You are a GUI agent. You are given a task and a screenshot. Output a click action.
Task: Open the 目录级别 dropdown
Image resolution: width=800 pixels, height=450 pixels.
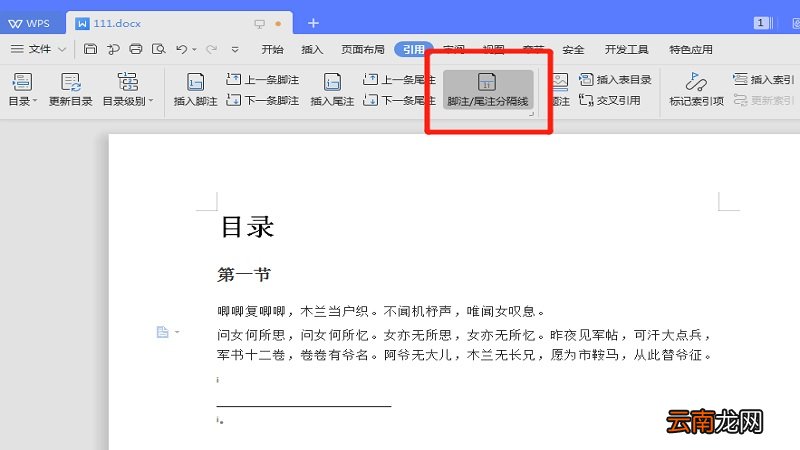pos(128,89)
